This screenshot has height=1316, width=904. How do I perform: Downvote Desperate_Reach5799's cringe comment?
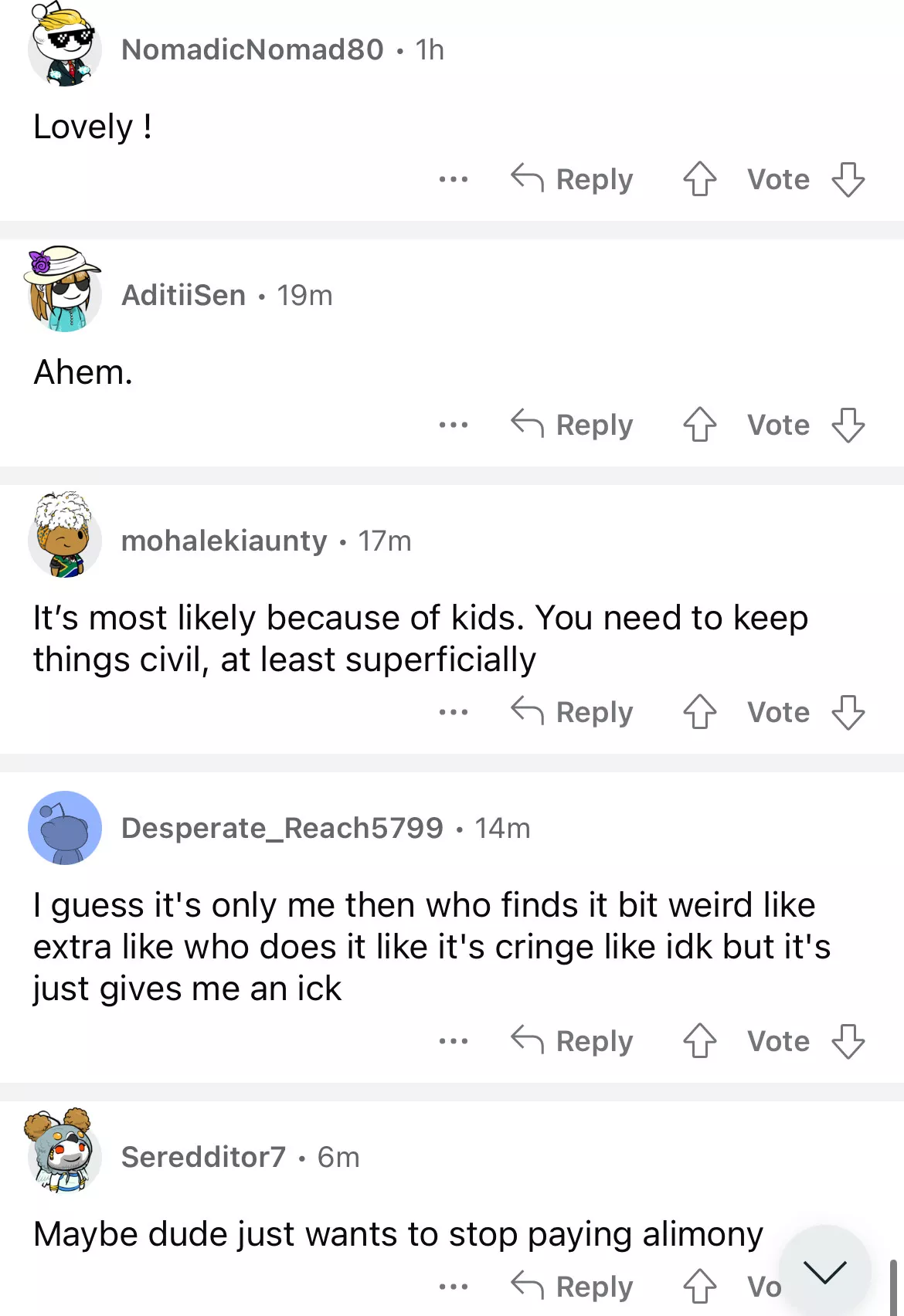848,1041
